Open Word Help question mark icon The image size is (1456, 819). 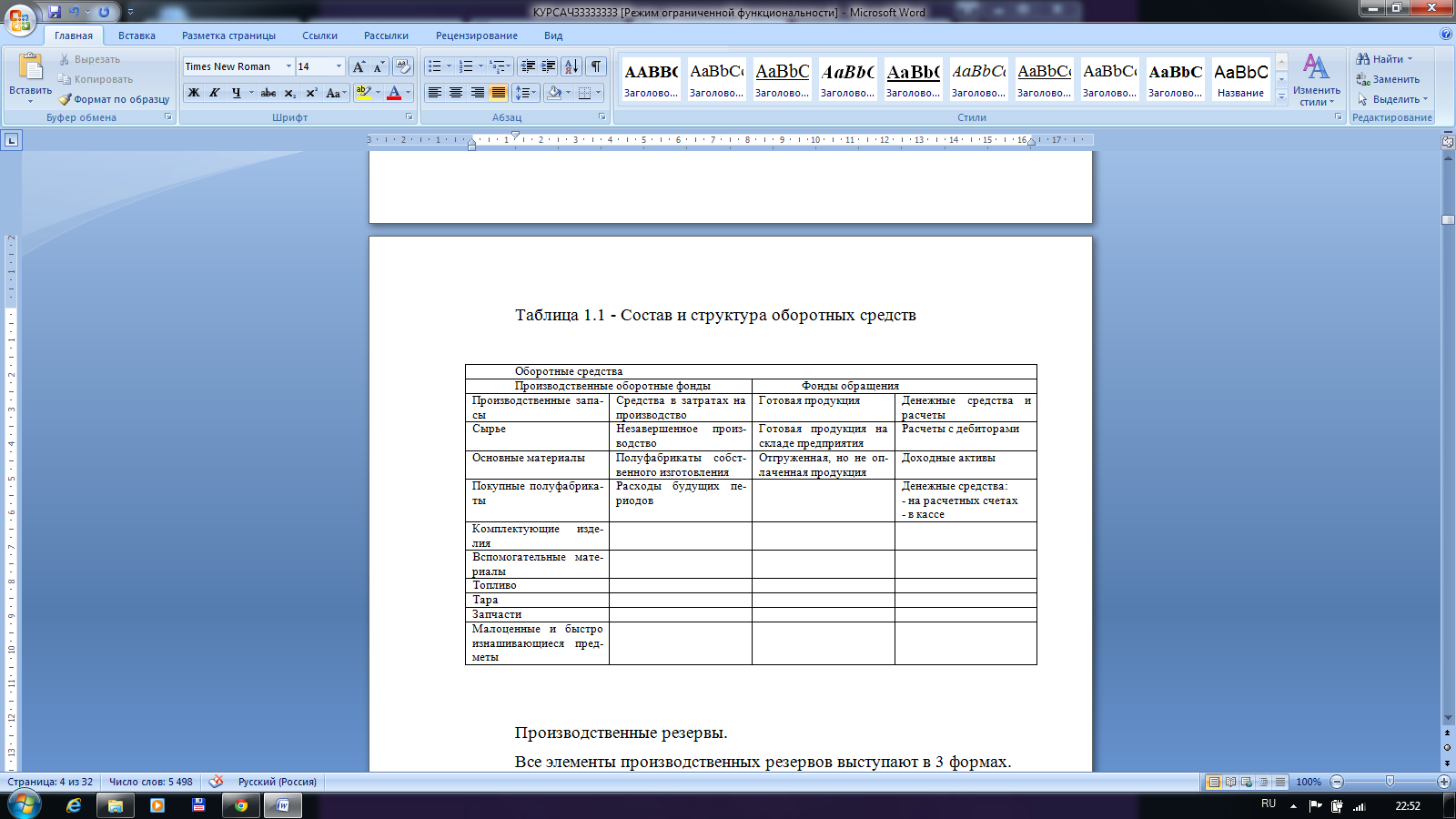point(1446,35)
